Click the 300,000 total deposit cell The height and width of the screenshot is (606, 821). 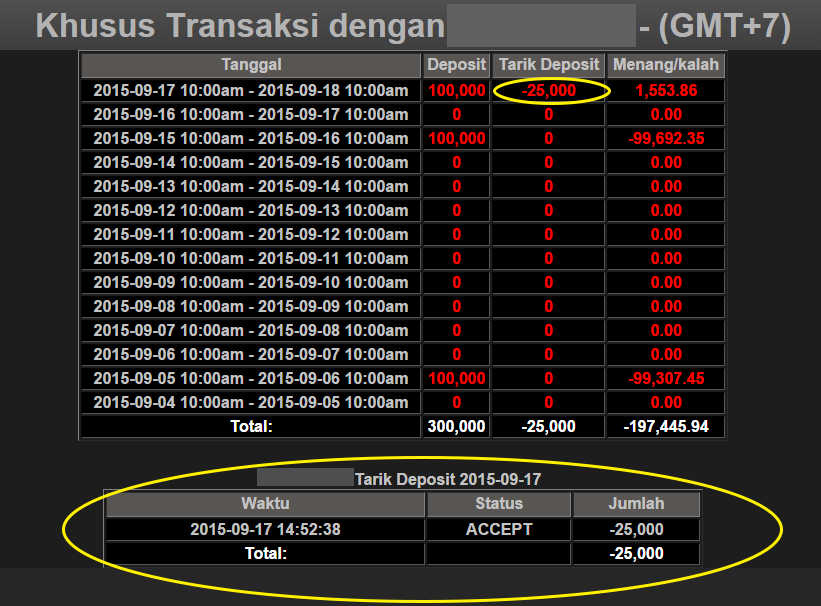[456, 426]
